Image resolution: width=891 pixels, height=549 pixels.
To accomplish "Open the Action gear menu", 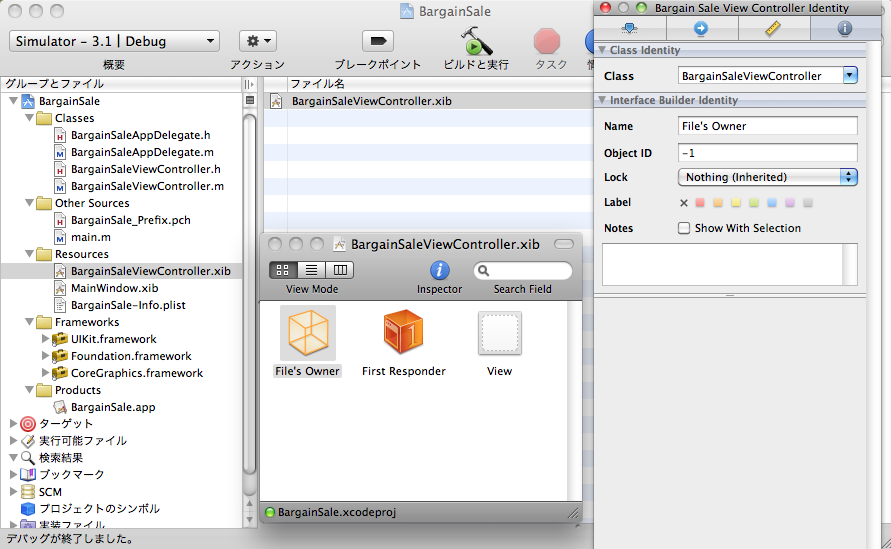I will tap(258, 41).
